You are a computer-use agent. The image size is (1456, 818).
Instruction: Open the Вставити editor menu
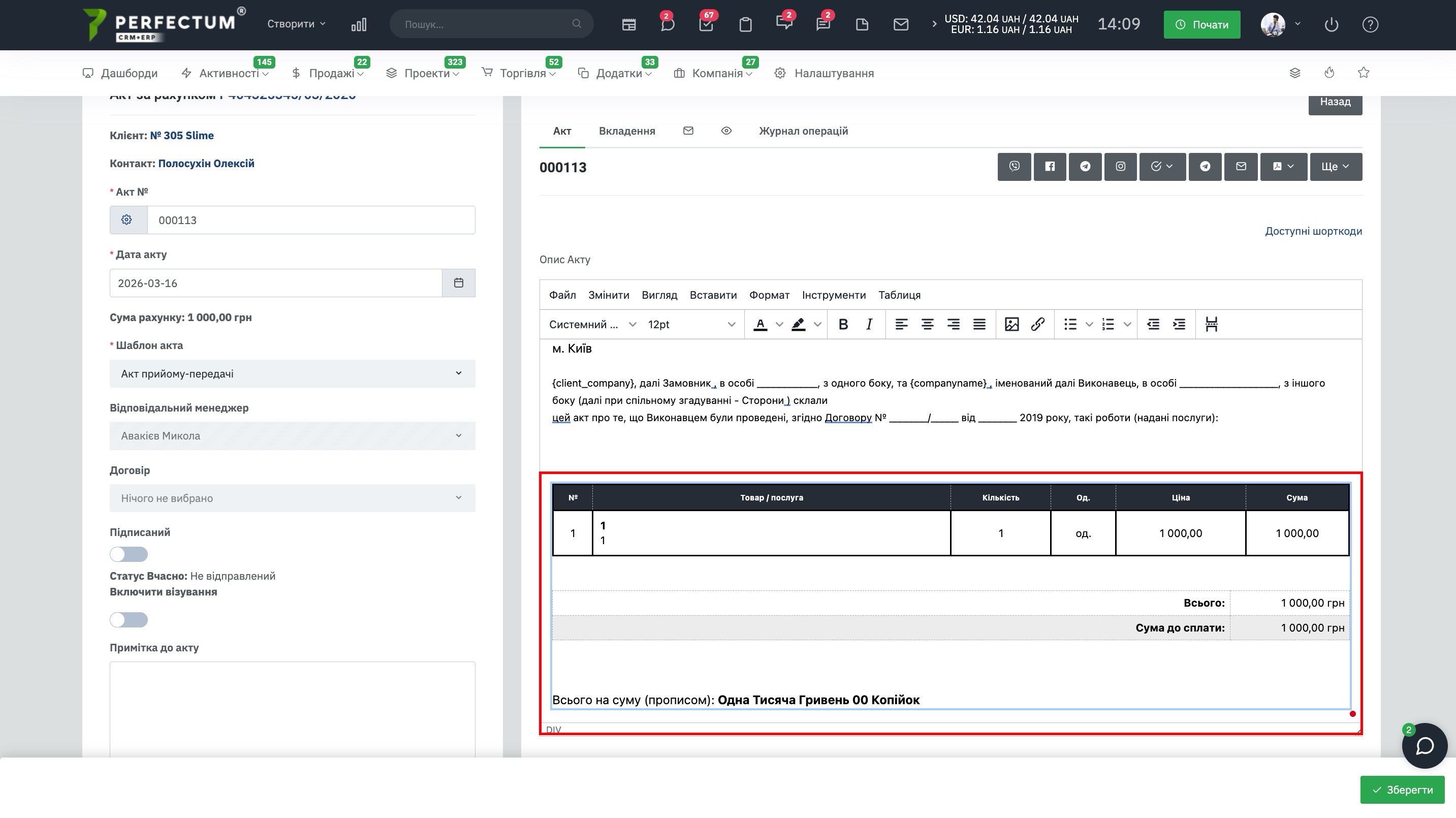click(713, 295)
